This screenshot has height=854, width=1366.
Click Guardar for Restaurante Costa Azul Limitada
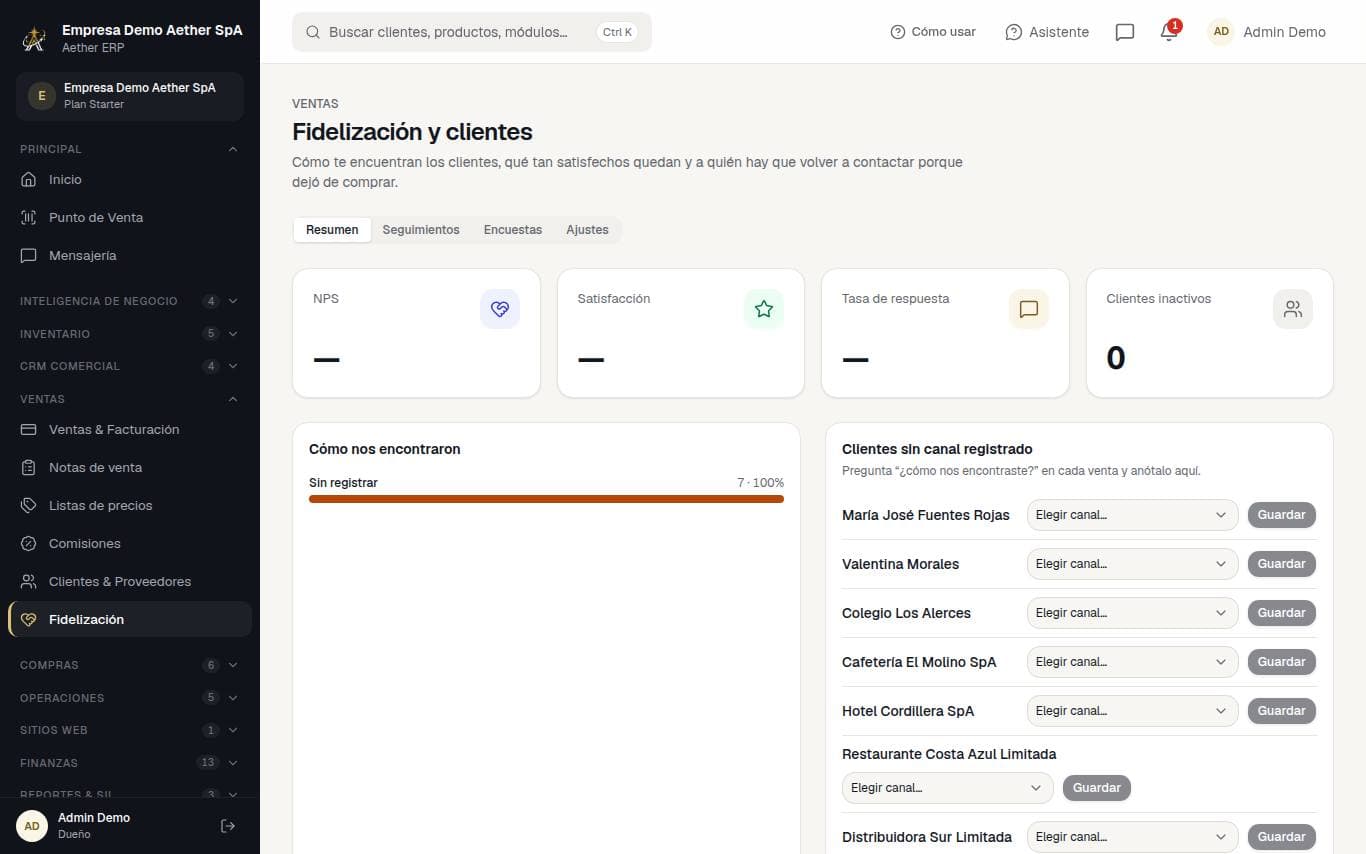[x=1097, y=788]
